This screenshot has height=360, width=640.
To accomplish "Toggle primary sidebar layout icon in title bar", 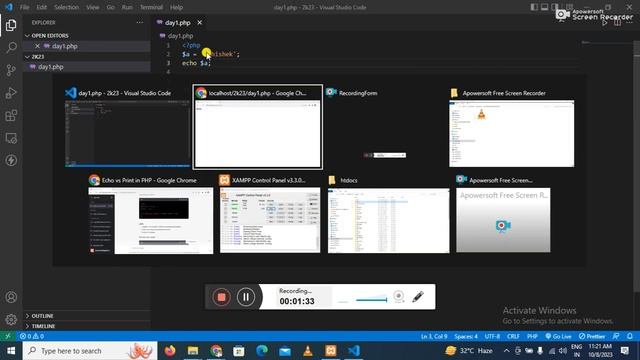I will [534, 7].
